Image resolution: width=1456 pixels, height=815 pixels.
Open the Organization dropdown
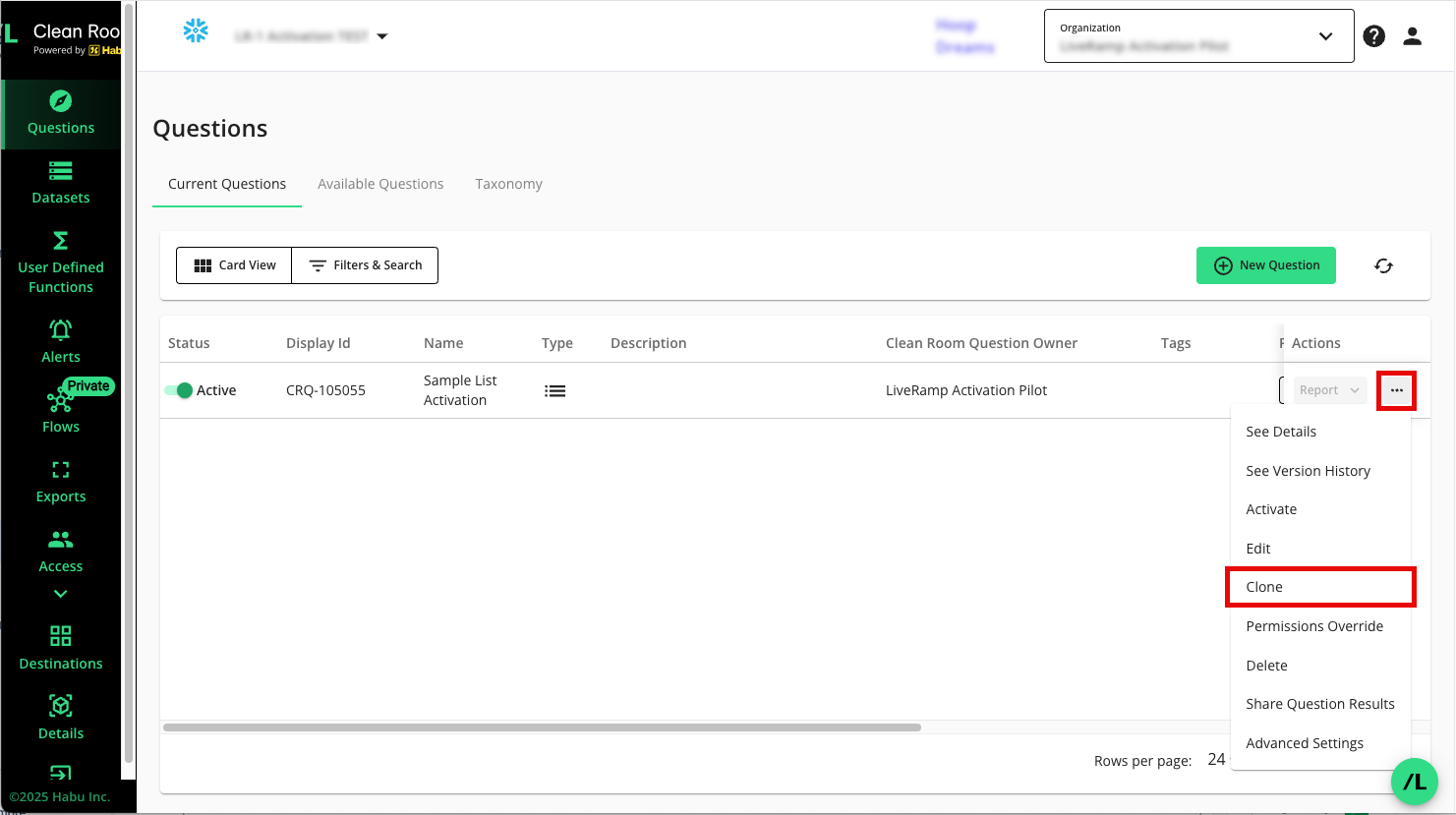[1198, 36]
